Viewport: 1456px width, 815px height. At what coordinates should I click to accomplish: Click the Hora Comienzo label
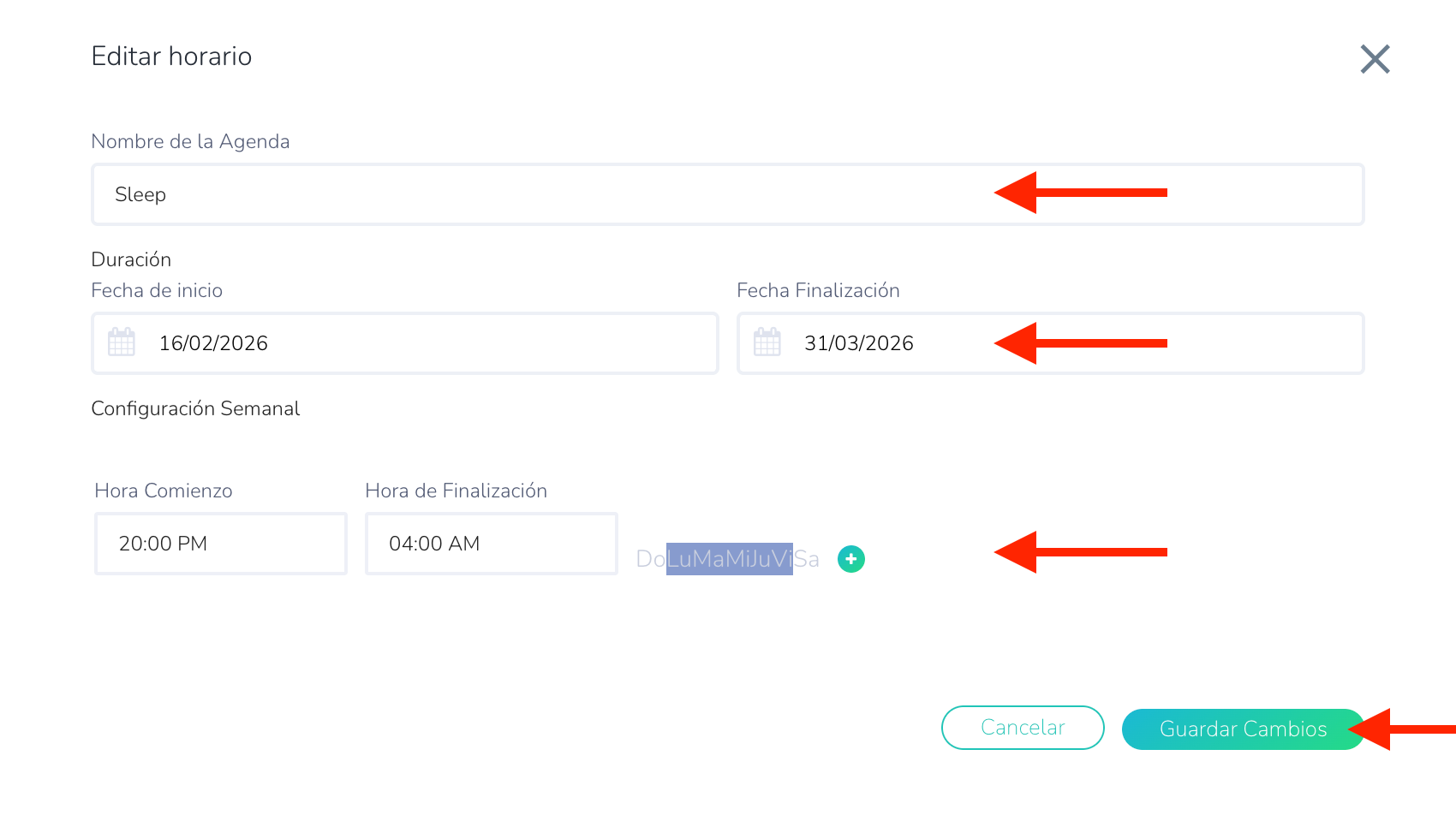[164, 491]
